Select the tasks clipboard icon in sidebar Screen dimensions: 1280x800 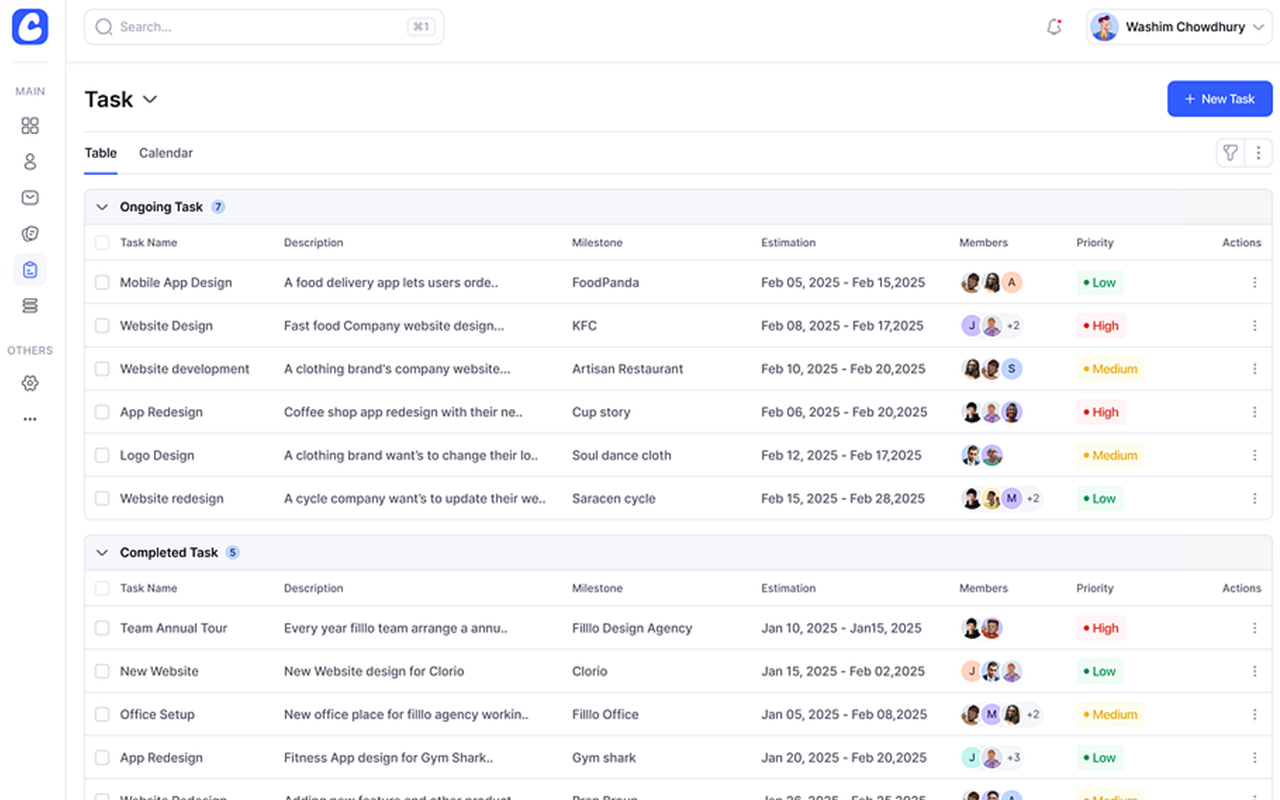30,269
